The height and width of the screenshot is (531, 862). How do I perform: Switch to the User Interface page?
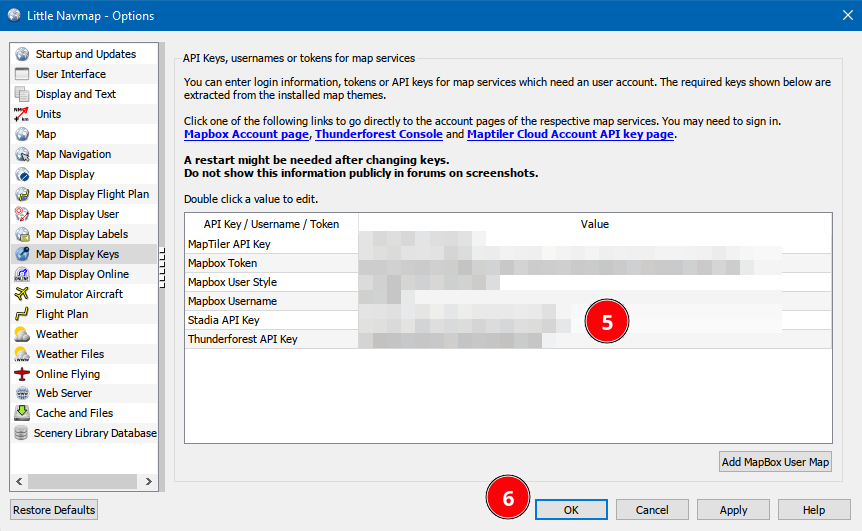(x=71, y=74)
